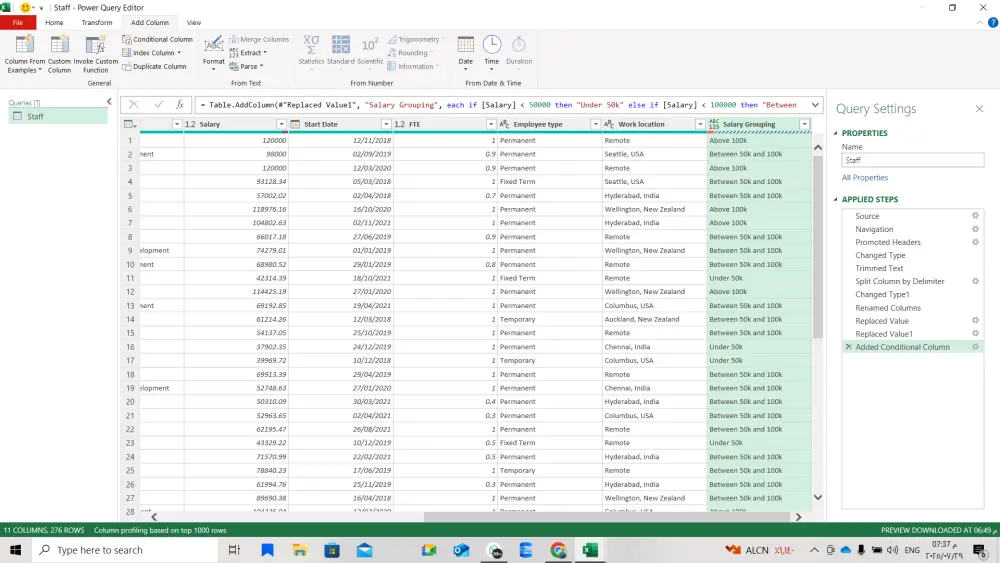Image resolution: width=1000 pixels, height=563 pixels.
Task: Open Windows Start menu
Action: [15, 550]
